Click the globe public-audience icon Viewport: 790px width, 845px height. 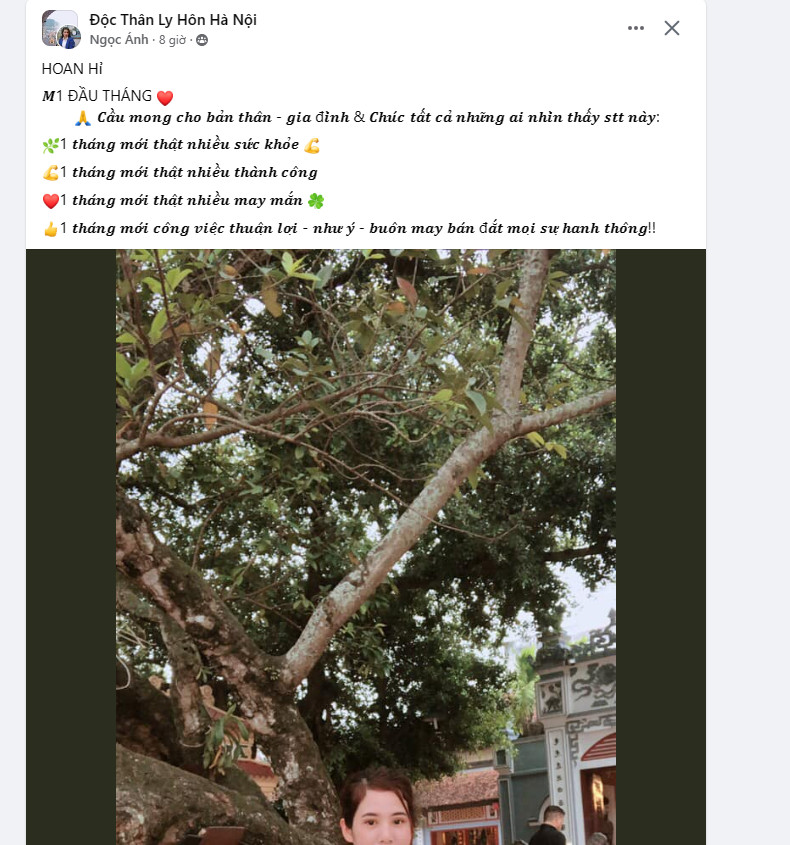coord(202,40)
